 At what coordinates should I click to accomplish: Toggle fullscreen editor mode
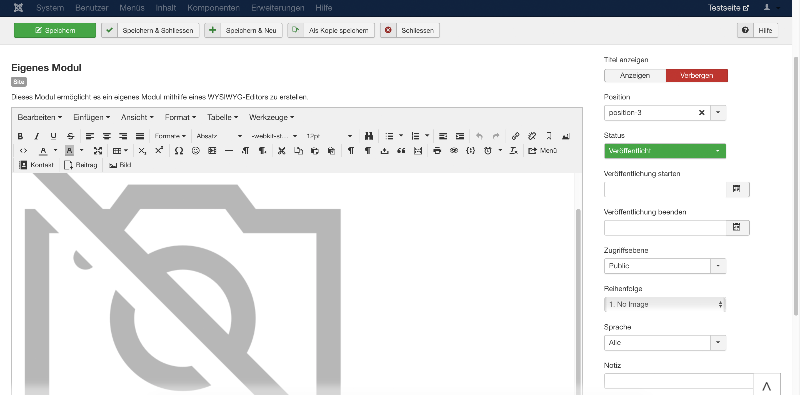pyautogui.click(x=98, y=151)
